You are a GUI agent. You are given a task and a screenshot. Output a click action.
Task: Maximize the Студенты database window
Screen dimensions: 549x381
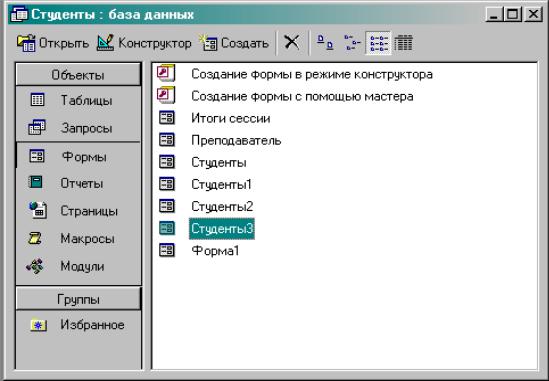tap(513, 14)
